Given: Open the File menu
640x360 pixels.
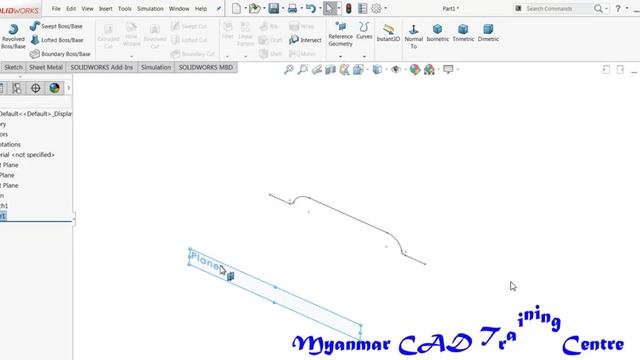Looking at the screenshot, I should point(56,9).
